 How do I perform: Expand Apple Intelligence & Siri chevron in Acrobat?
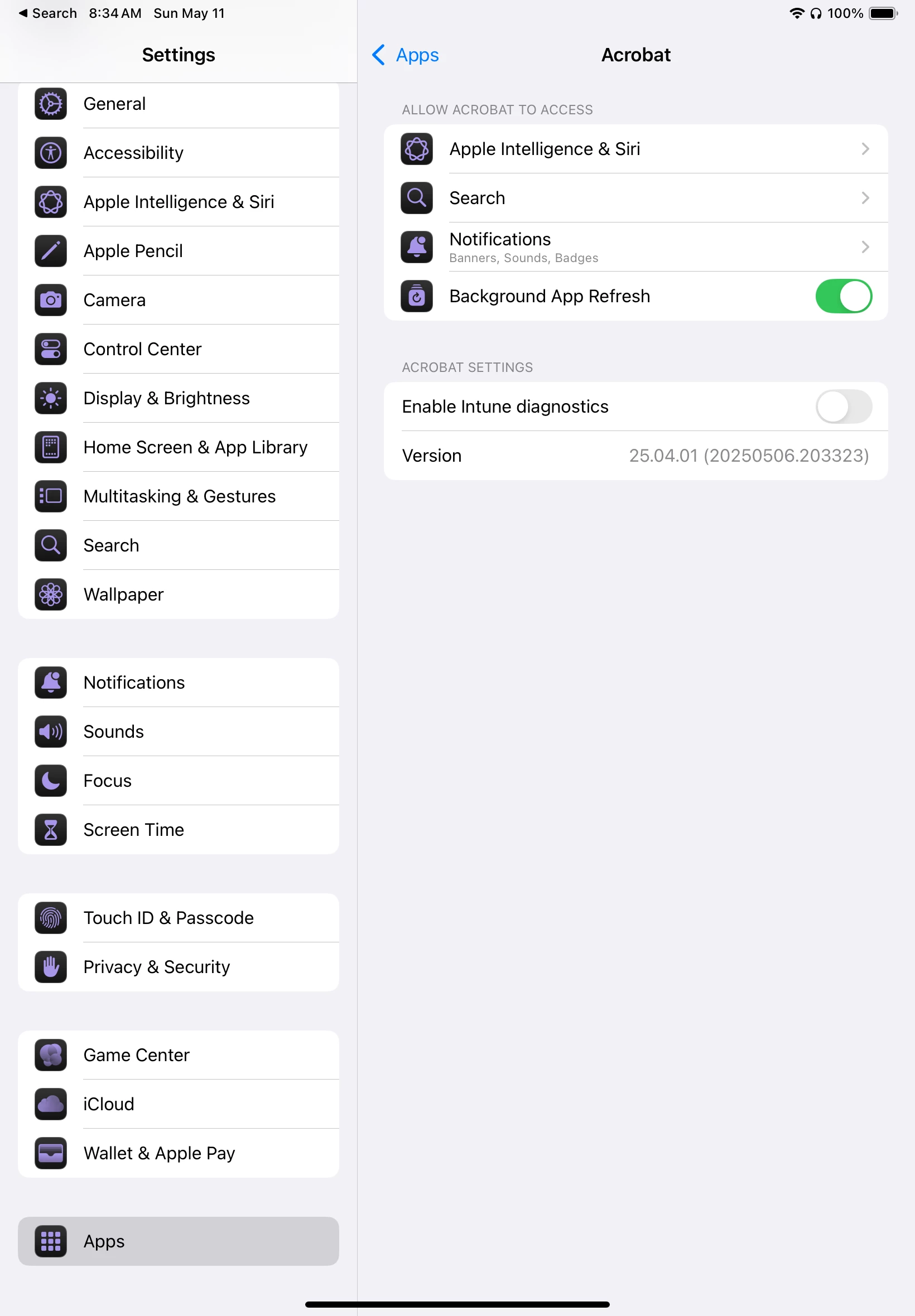pos(865,149)
